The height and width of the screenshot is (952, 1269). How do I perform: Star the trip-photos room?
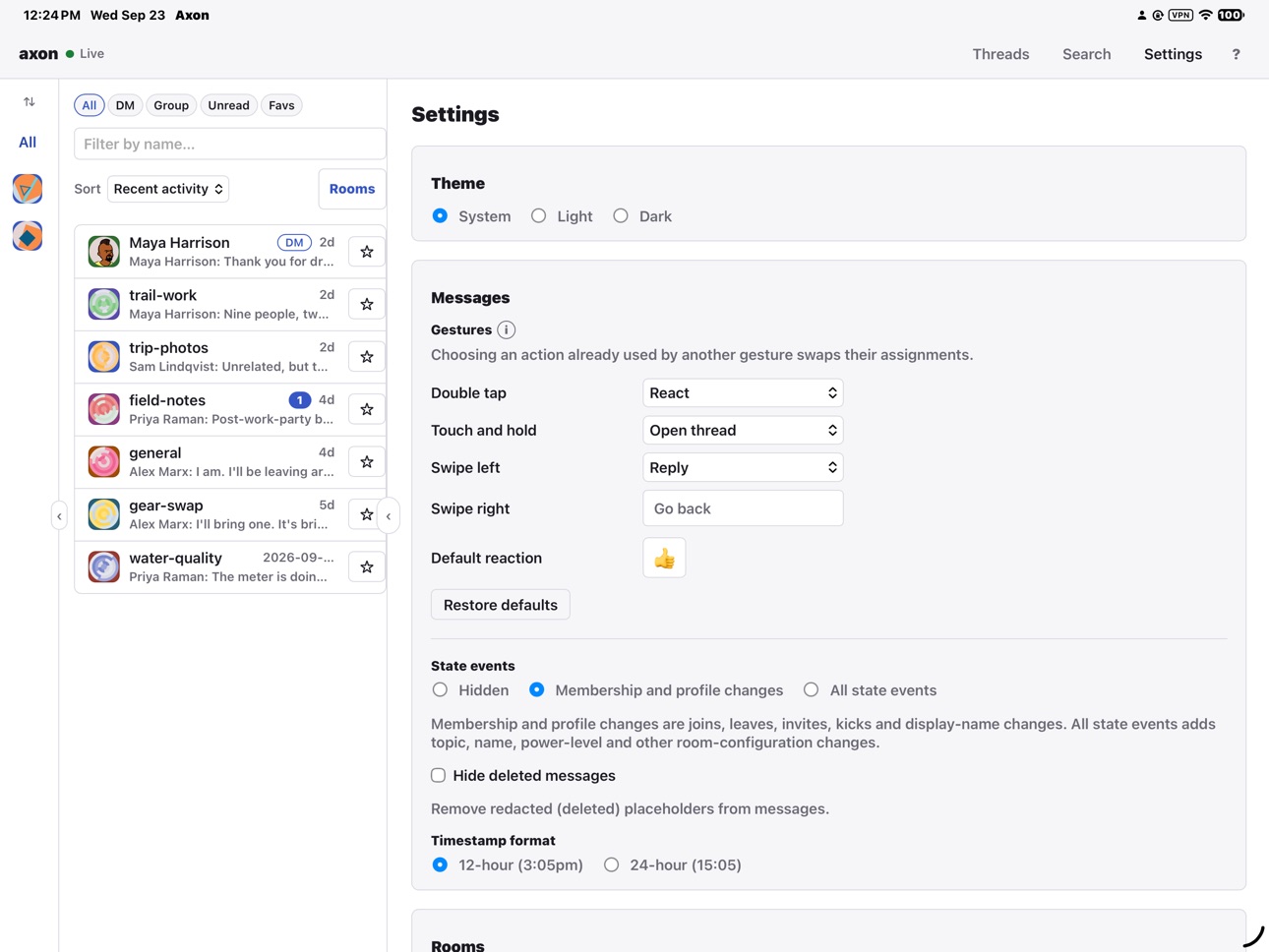[x=367, y=357]
